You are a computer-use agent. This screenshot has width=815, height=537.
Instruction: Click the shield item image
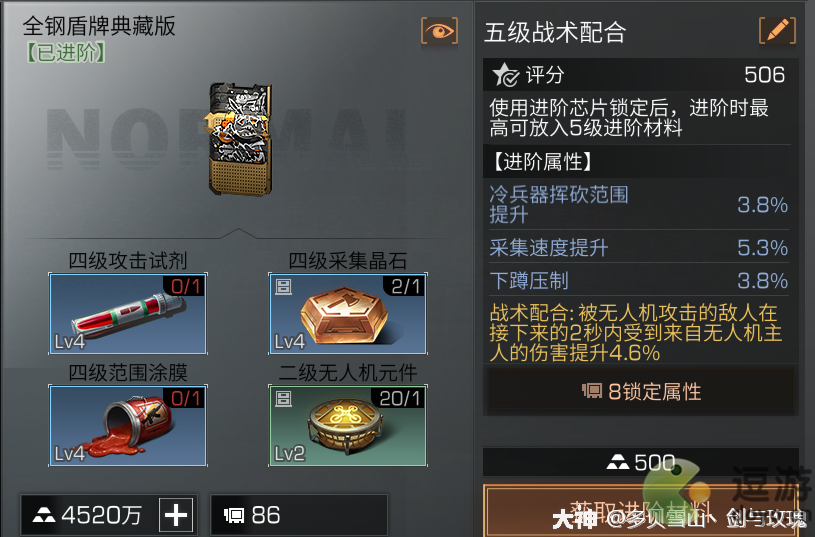point(240,139)
